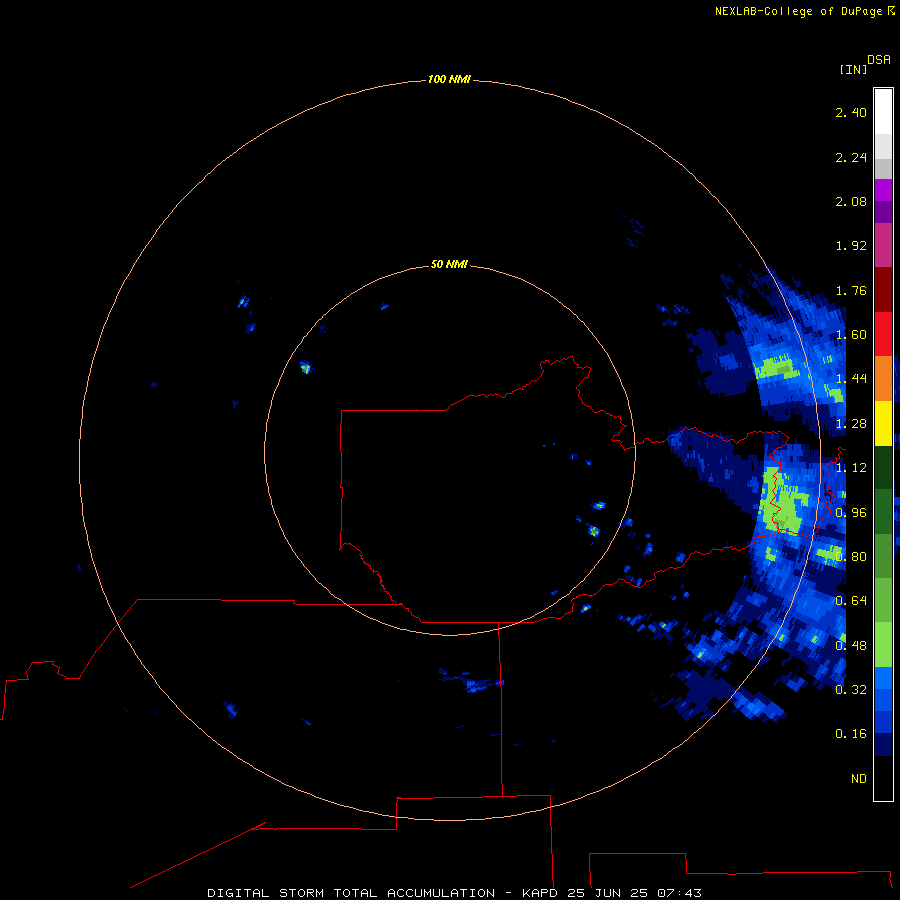Pick the lime green swatch beside 0.48
Screen dimensions: 900x900
(883, 645)
